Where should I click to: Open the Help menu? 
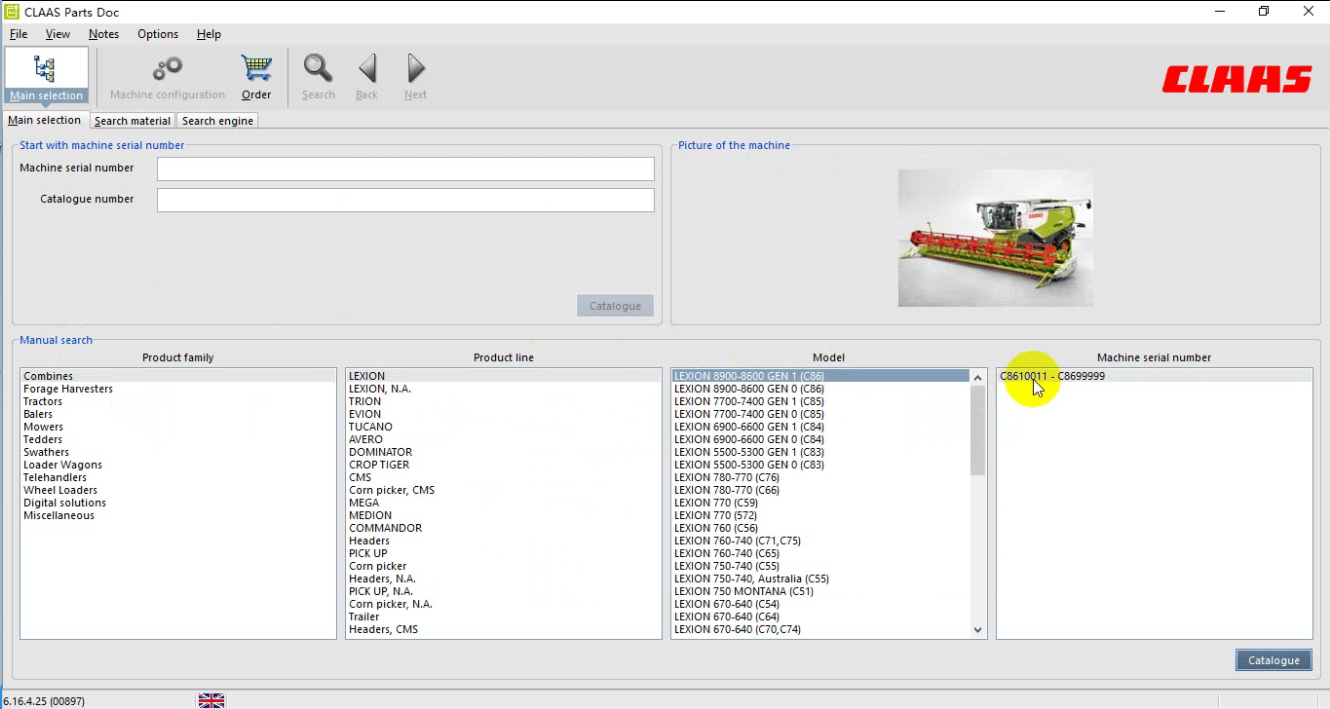(x=209, y=34)
